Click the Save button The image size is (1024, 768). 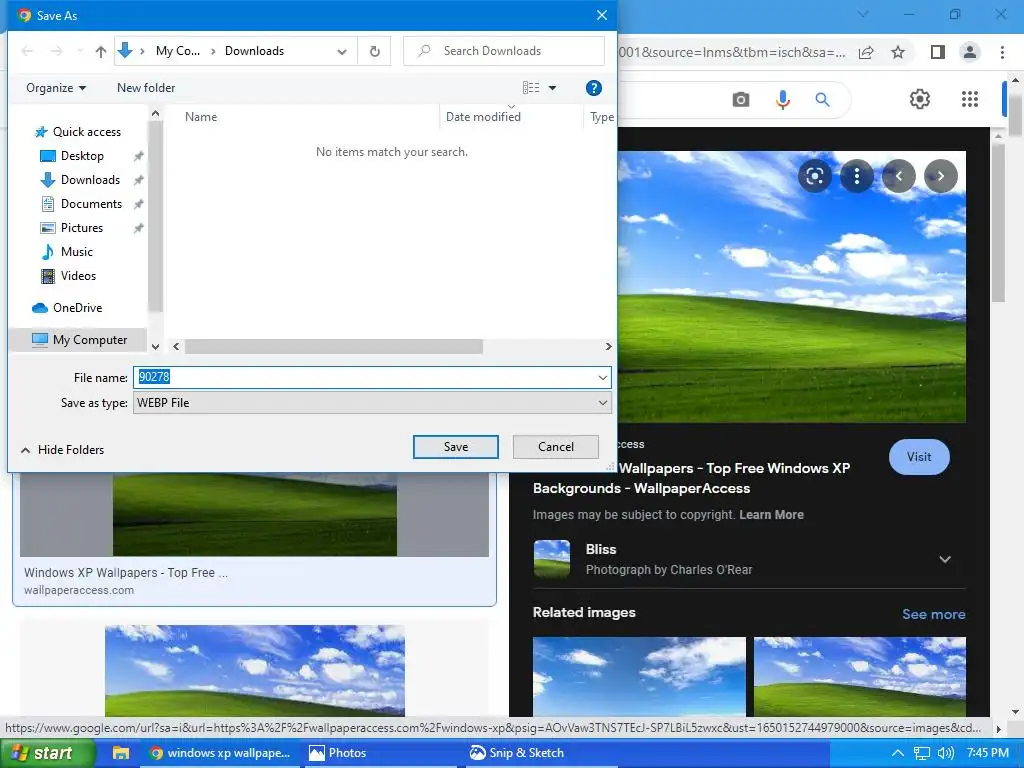coord(456,447)
